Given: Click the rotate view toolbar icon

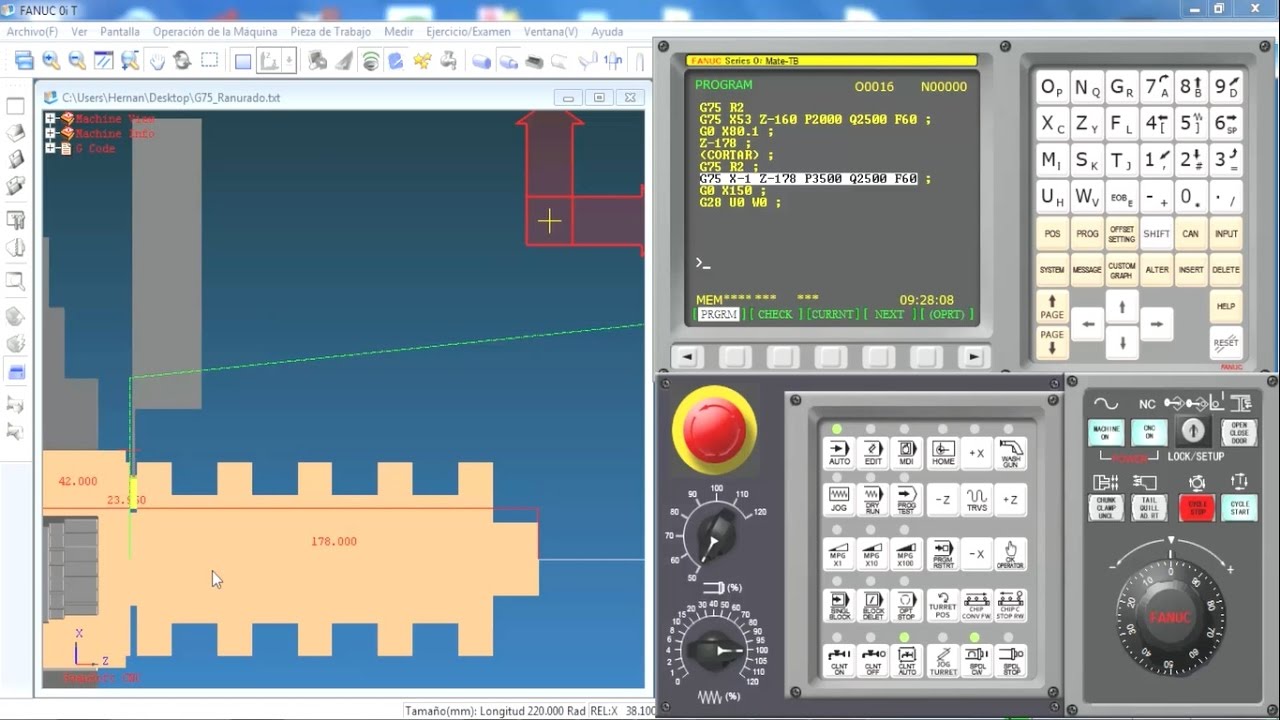Looking at the screenshot, I should coord(182,61).
